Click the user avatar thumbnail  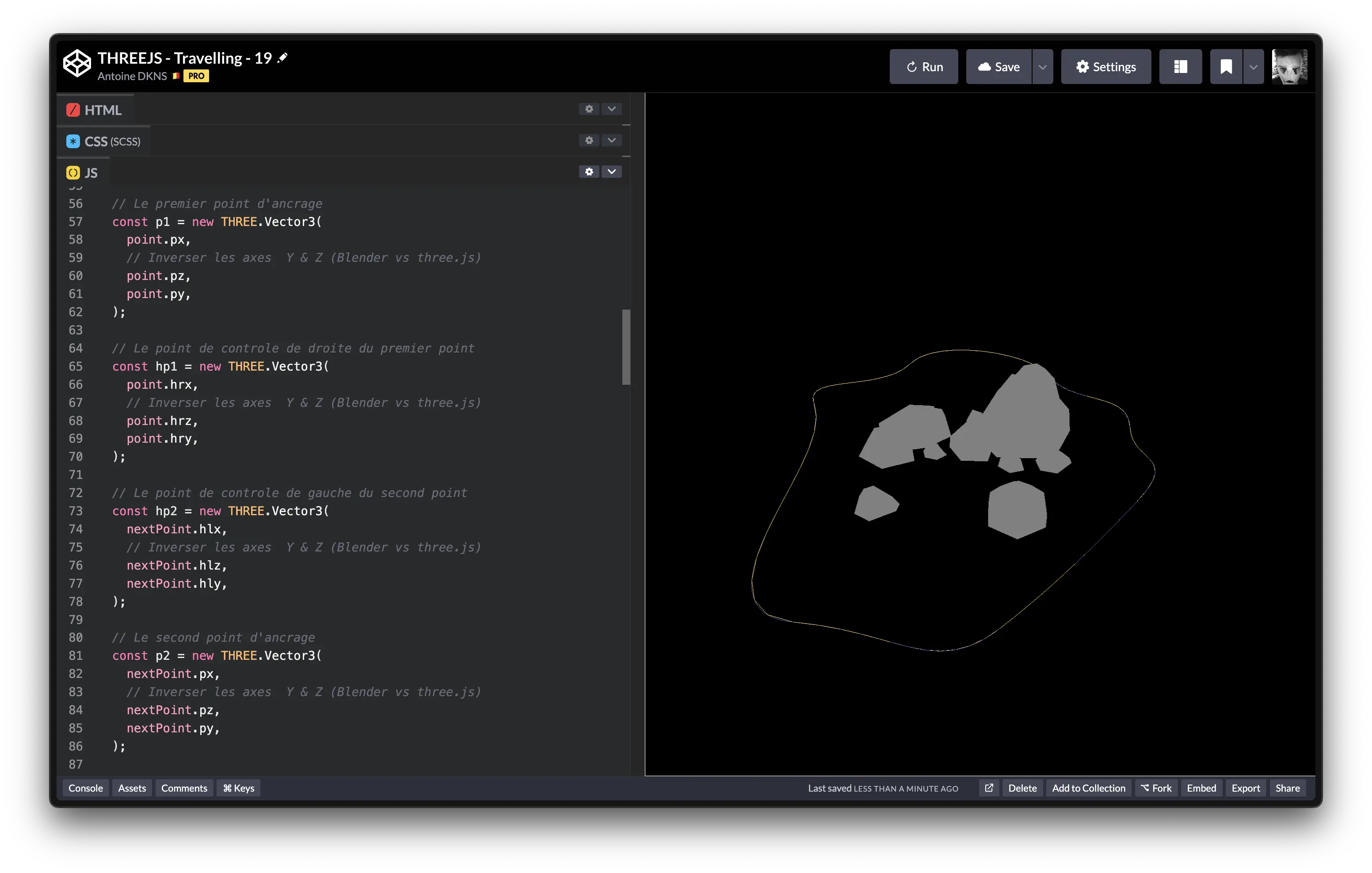point(1289,67)
